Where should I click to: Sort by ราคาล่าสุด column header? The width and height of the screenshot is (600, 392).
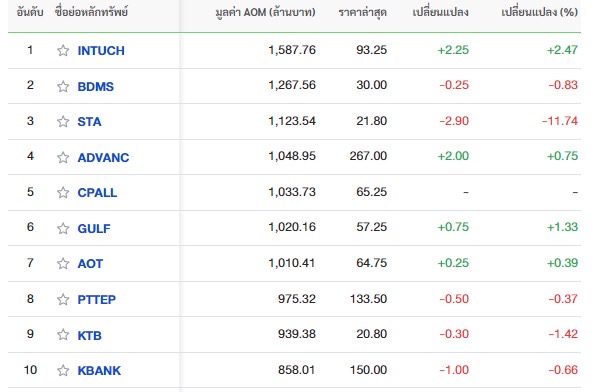[362, 12]
